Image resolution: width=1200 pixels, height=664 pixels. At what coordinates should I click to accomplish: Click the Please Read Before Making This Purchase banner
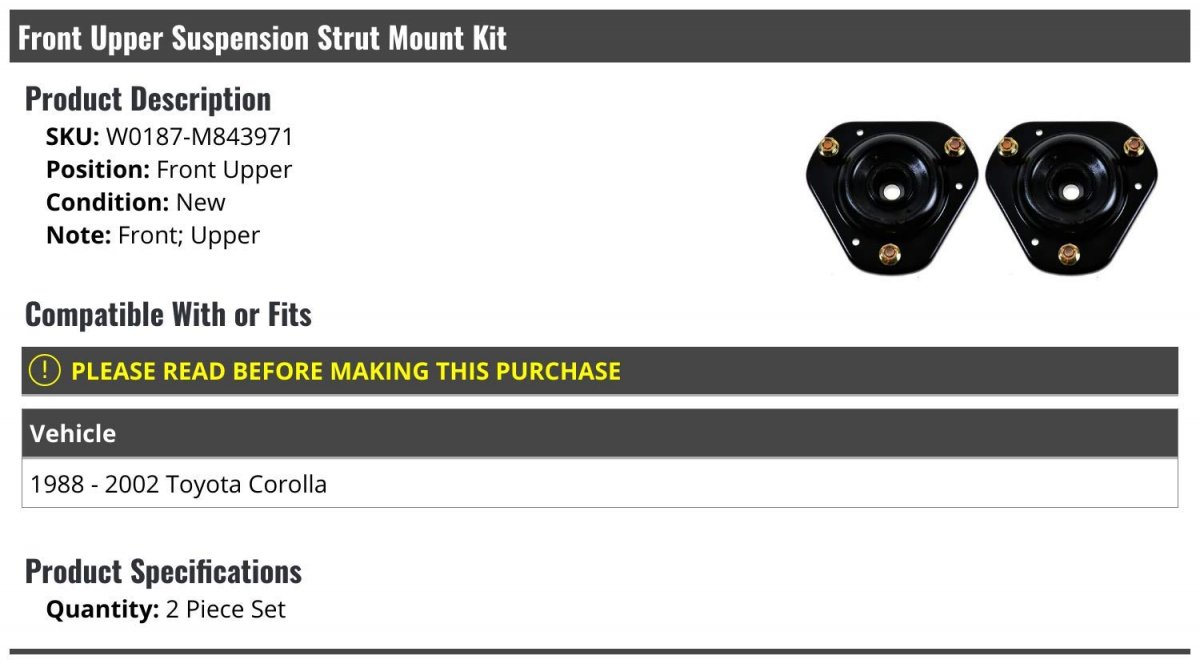[x=600, y=371]
